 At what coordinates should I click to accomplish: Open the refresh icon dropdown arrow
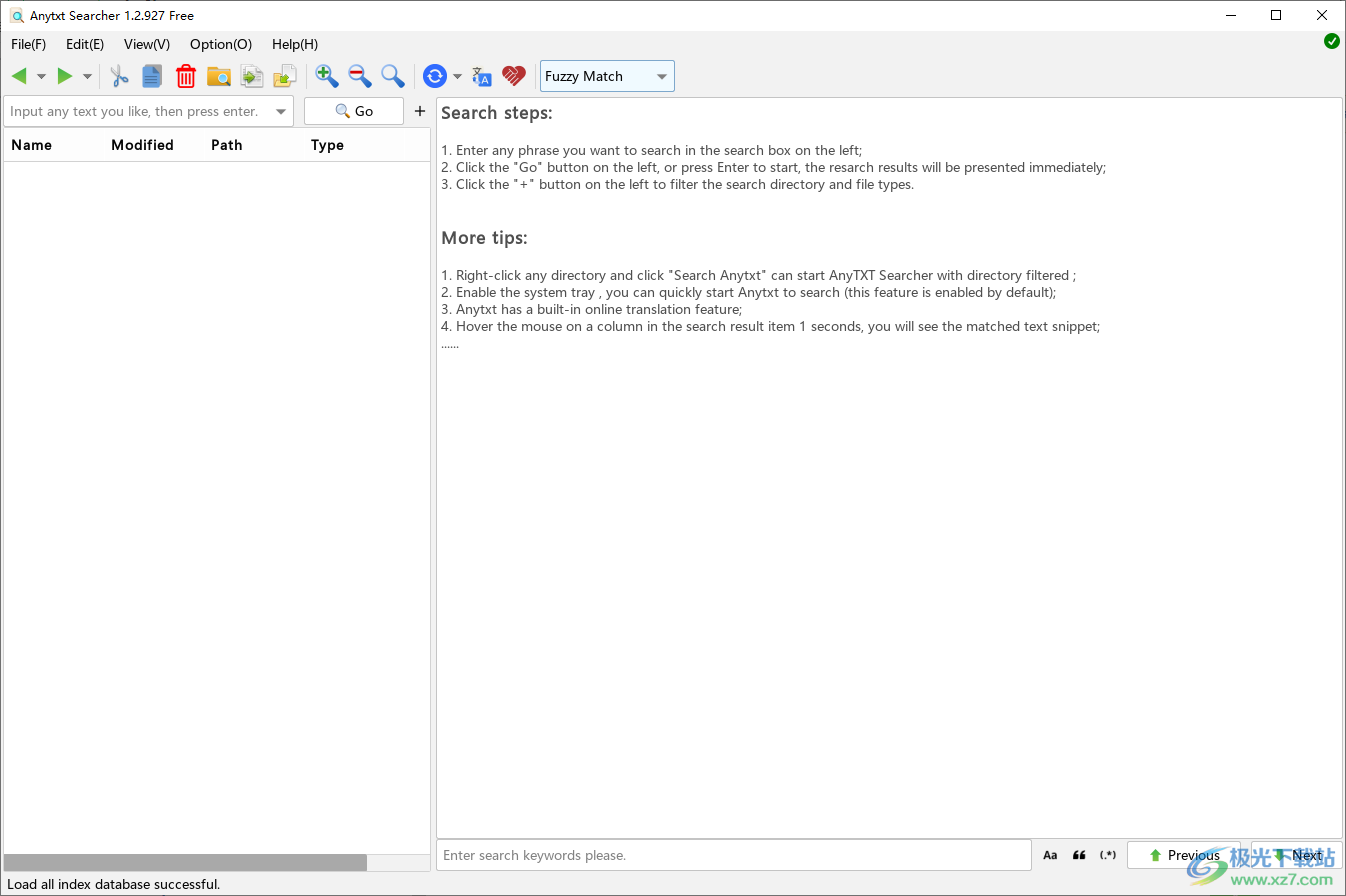(x=457, y=77)
